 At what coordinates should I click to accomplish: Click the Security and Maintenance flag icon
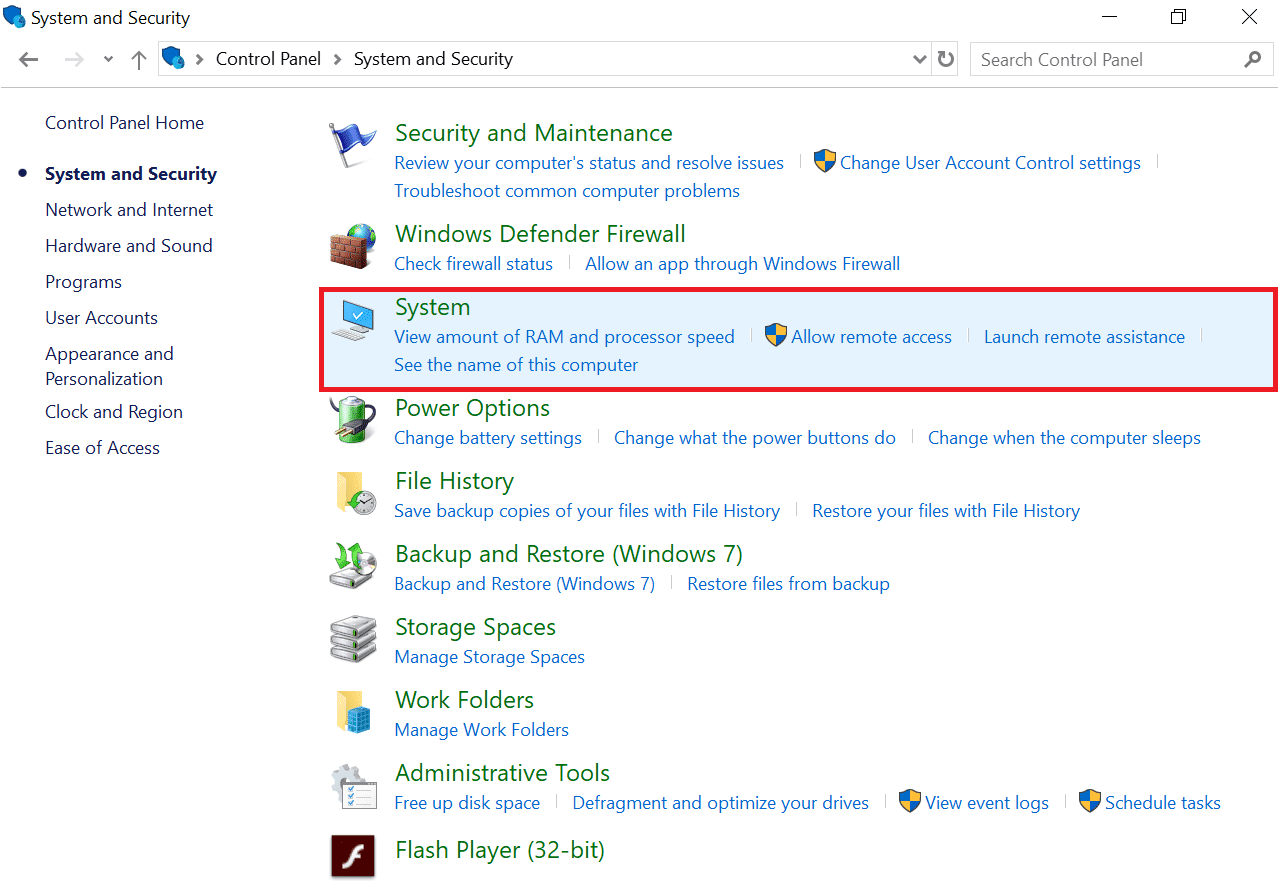click(352, 145)
